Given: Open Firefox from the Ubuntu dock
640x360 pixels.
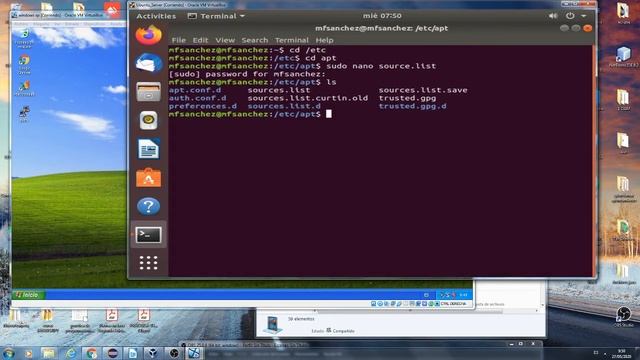Looking at the screenshot, I should [149, 35].
